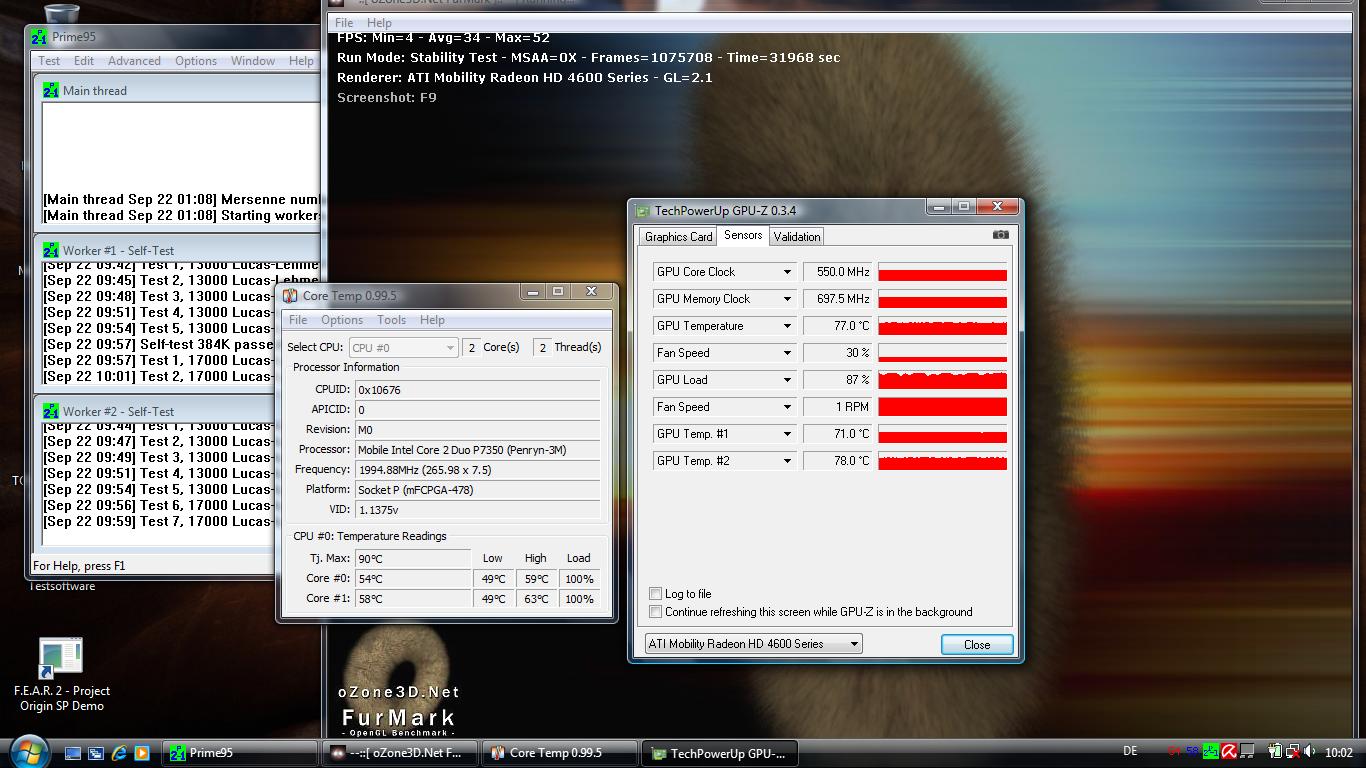Open the Prime95 Test menu
The image size is (1366, 768).
[x=49, y=61]
